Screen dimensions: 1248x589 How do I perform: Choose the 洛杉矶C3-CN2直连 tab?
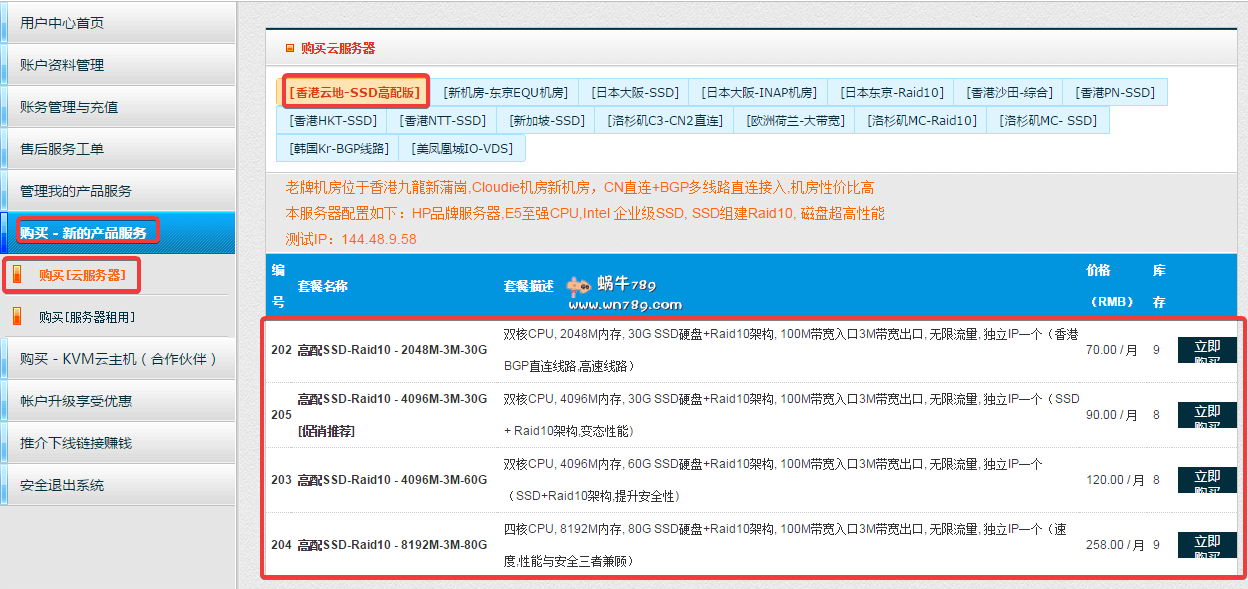[664, 120]
